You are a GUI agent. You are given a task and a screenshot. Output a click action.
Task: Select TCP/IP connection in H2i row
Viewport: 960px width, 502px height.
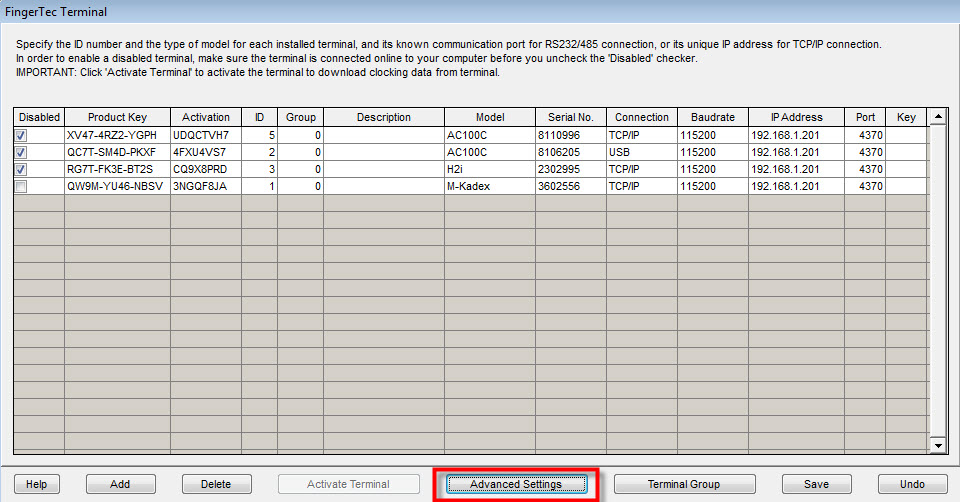(x=642, y=170)
